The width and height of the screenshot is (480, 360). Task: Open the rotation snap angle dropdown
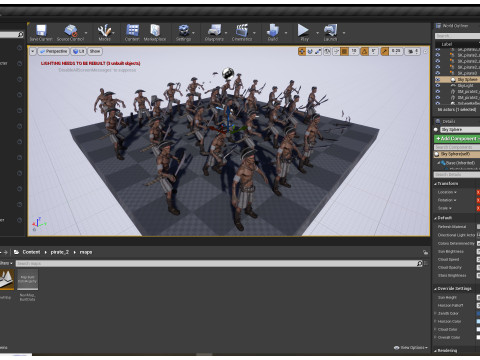[374, 51]
